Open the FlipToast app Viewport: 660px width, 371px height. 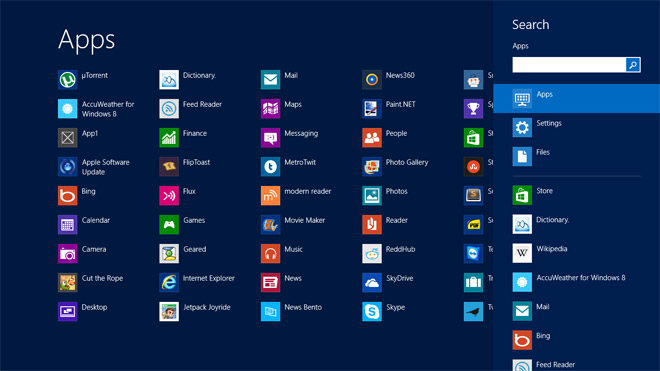tap(169, 167)
